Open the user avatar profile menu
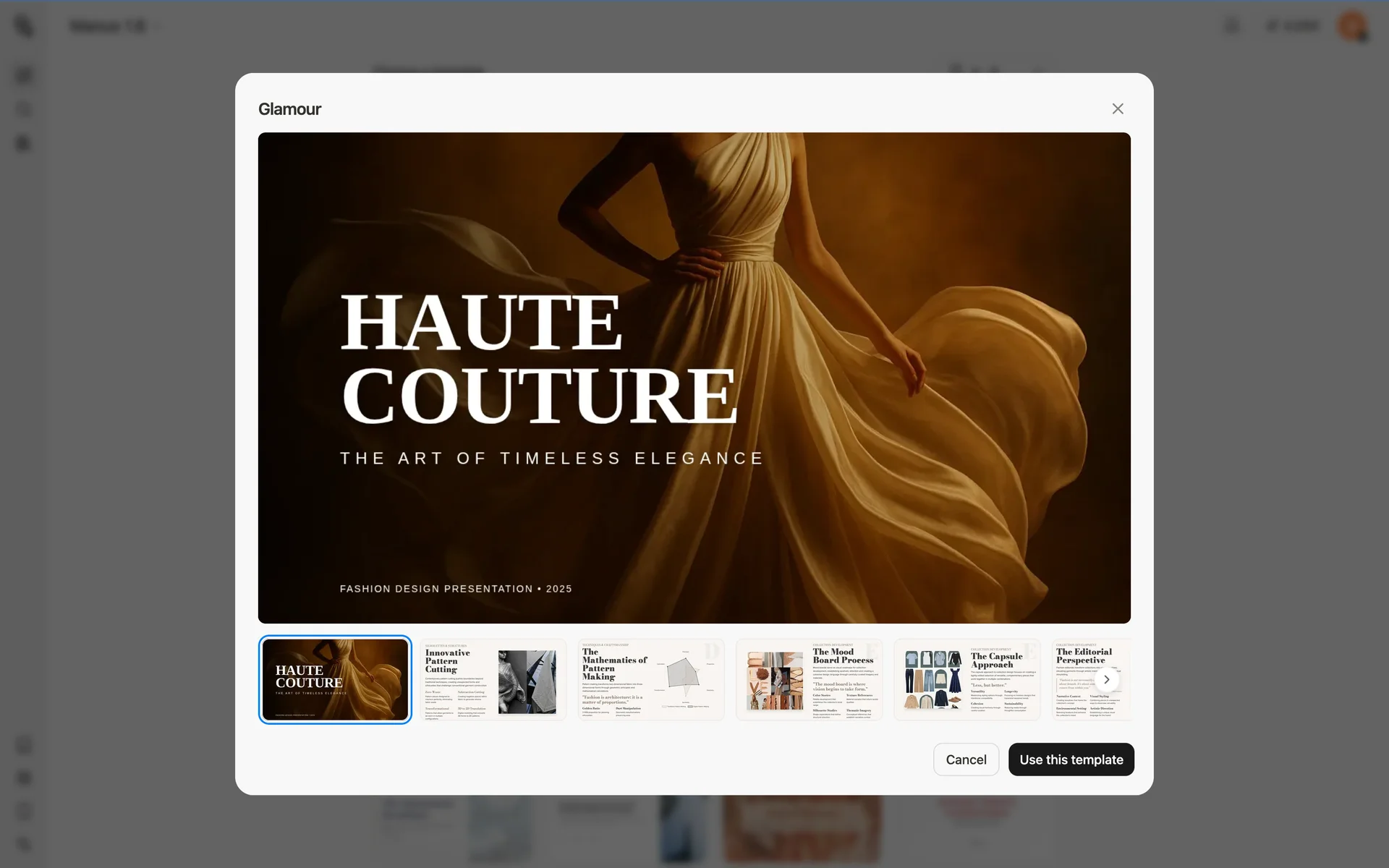1389x868 pixels. [x=1351, y=26]
